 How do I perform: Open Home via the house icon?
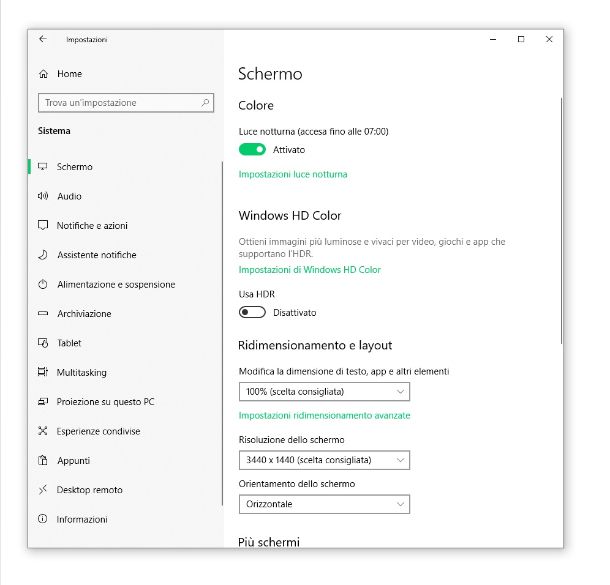(x=43, y=74)
